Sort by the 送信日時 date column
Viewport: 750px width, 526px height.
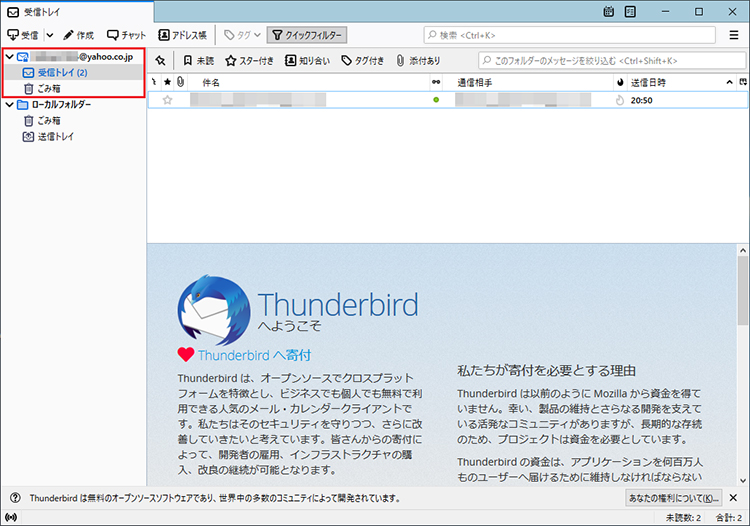[x=681, y=82]
